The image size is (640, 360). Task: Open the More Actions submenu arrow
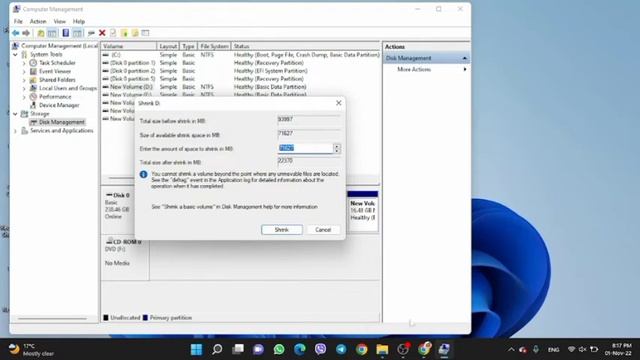point(464,69)
